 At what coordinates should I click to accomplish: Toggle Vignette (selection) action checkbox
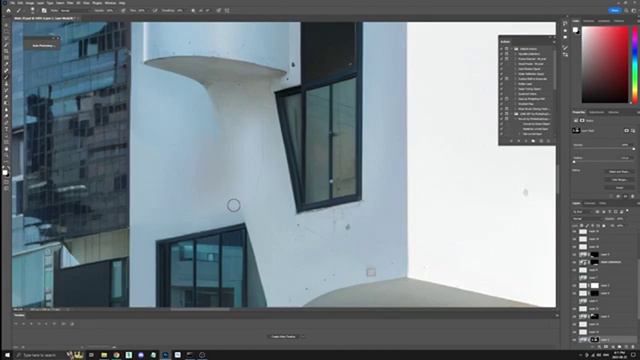[x=502, y=54]
